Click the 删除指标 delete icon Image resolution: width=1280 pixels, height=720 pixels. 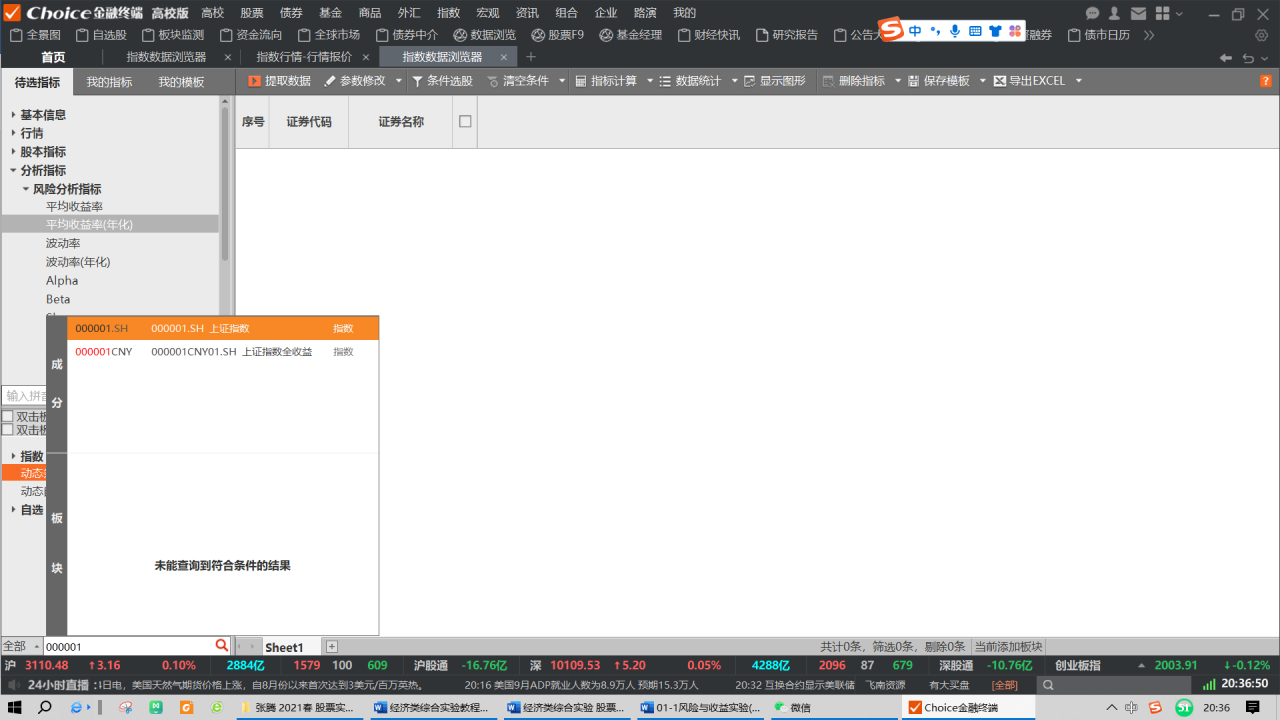coord(828,81)
